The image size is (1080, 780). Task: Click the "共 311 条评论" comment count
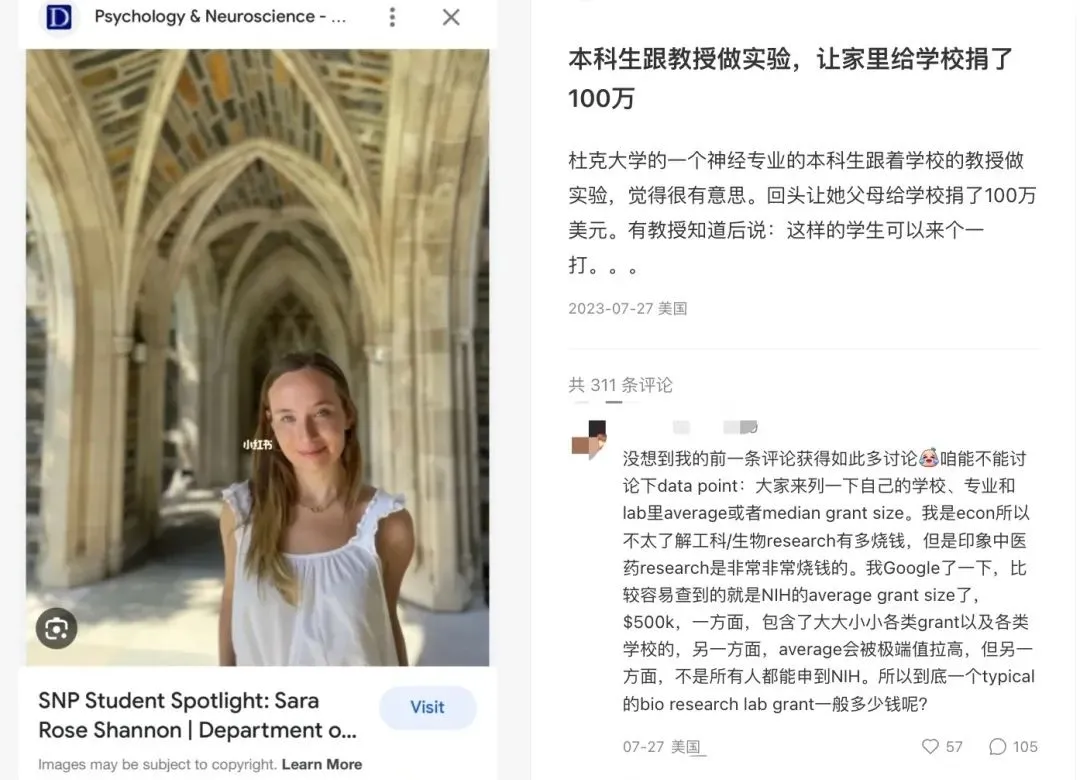(x=620, y=385)
